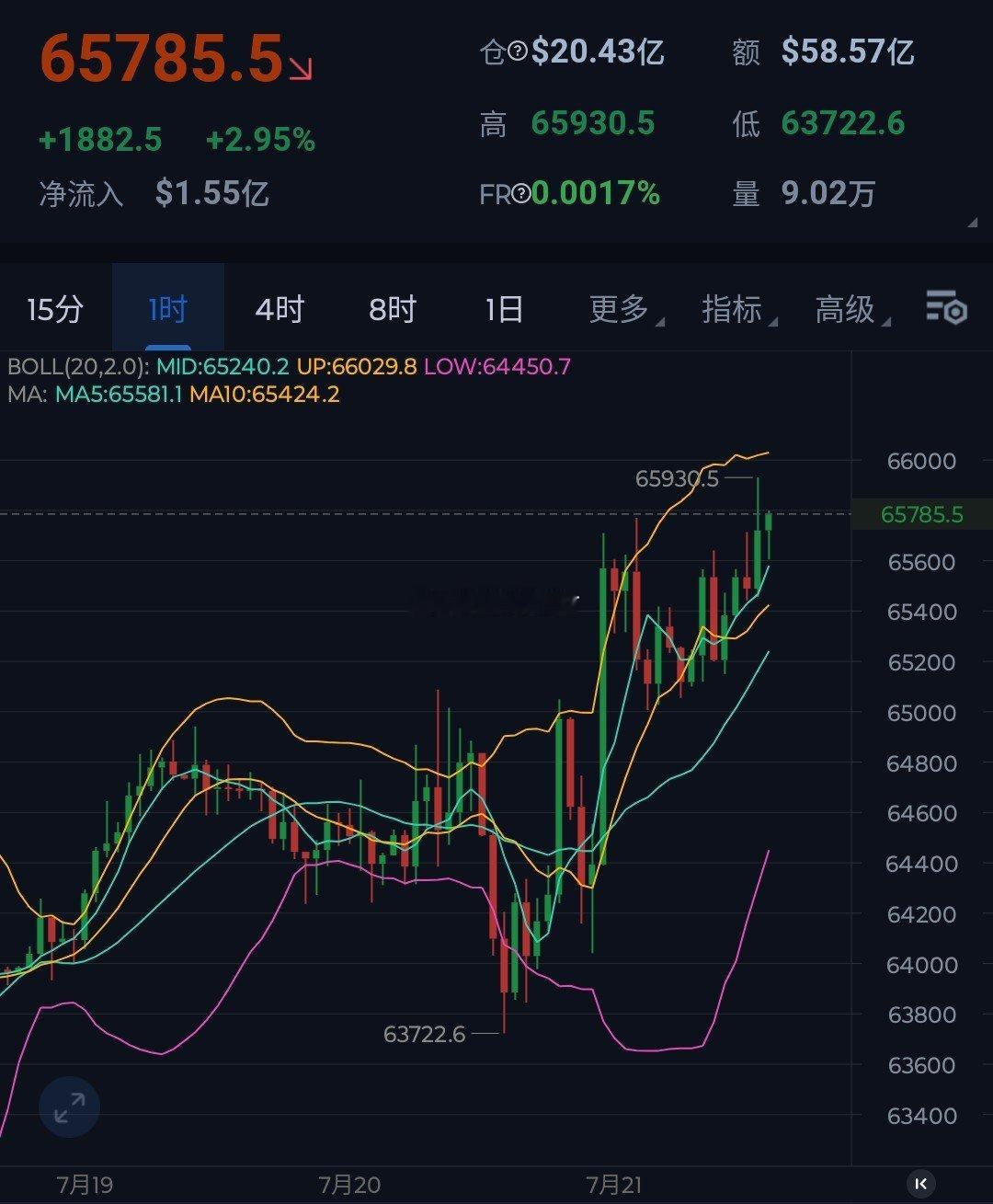Tap the MA10:65424.2 indicator value

[265, 395]
